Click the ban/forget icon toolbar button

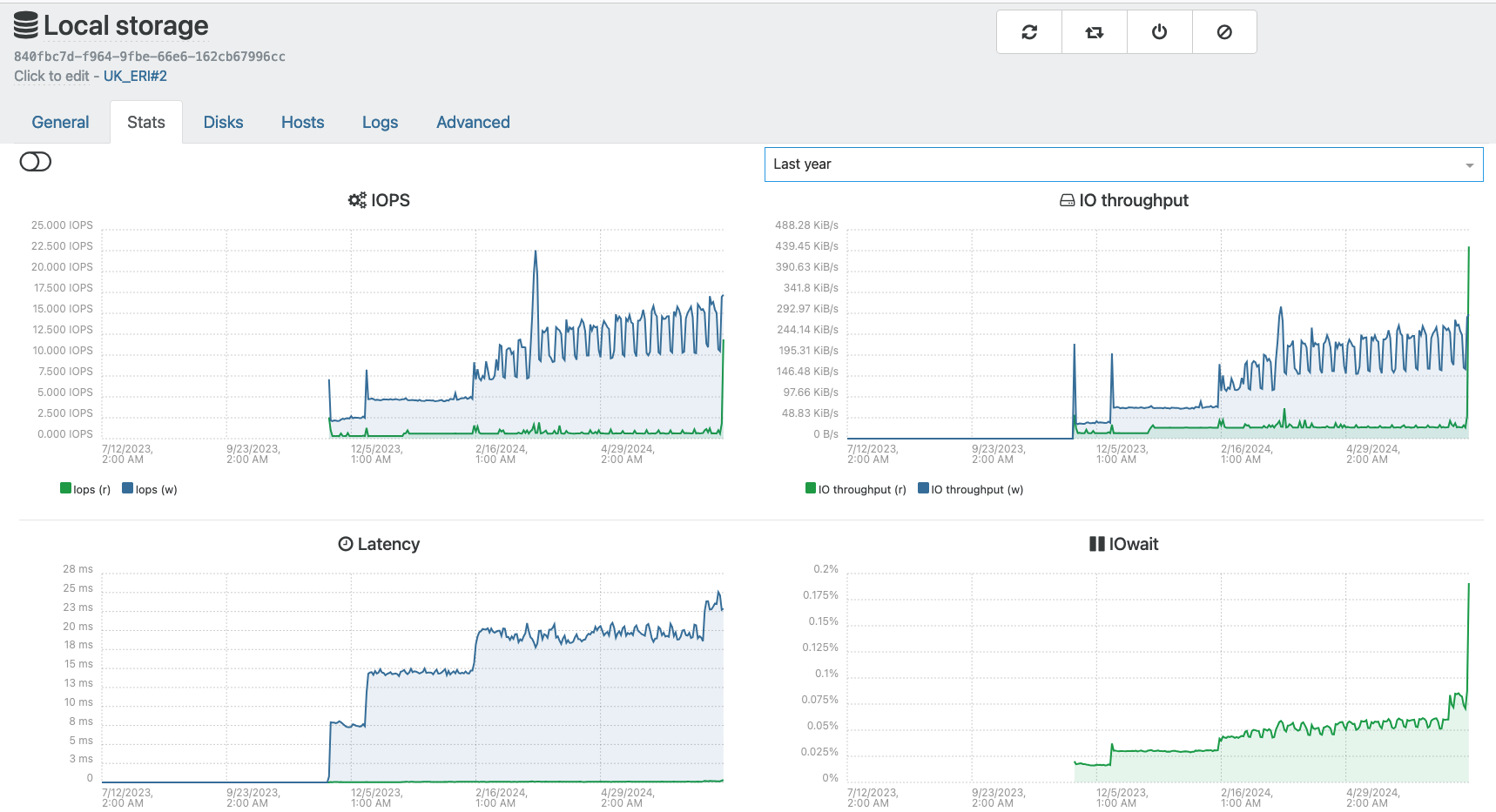point(1224,32)
